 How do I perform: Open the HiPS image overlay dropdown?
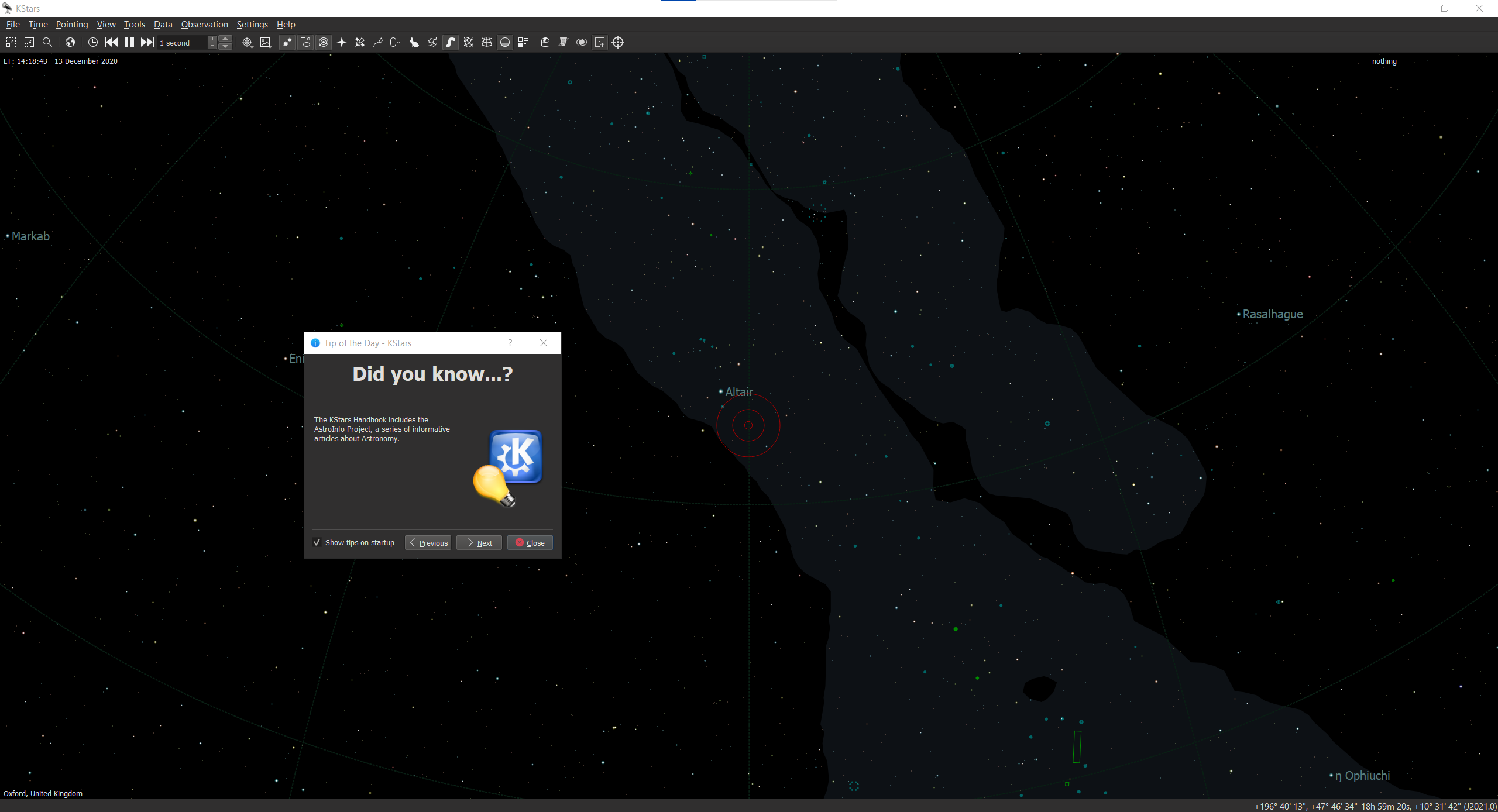click(x=266, y=42)
